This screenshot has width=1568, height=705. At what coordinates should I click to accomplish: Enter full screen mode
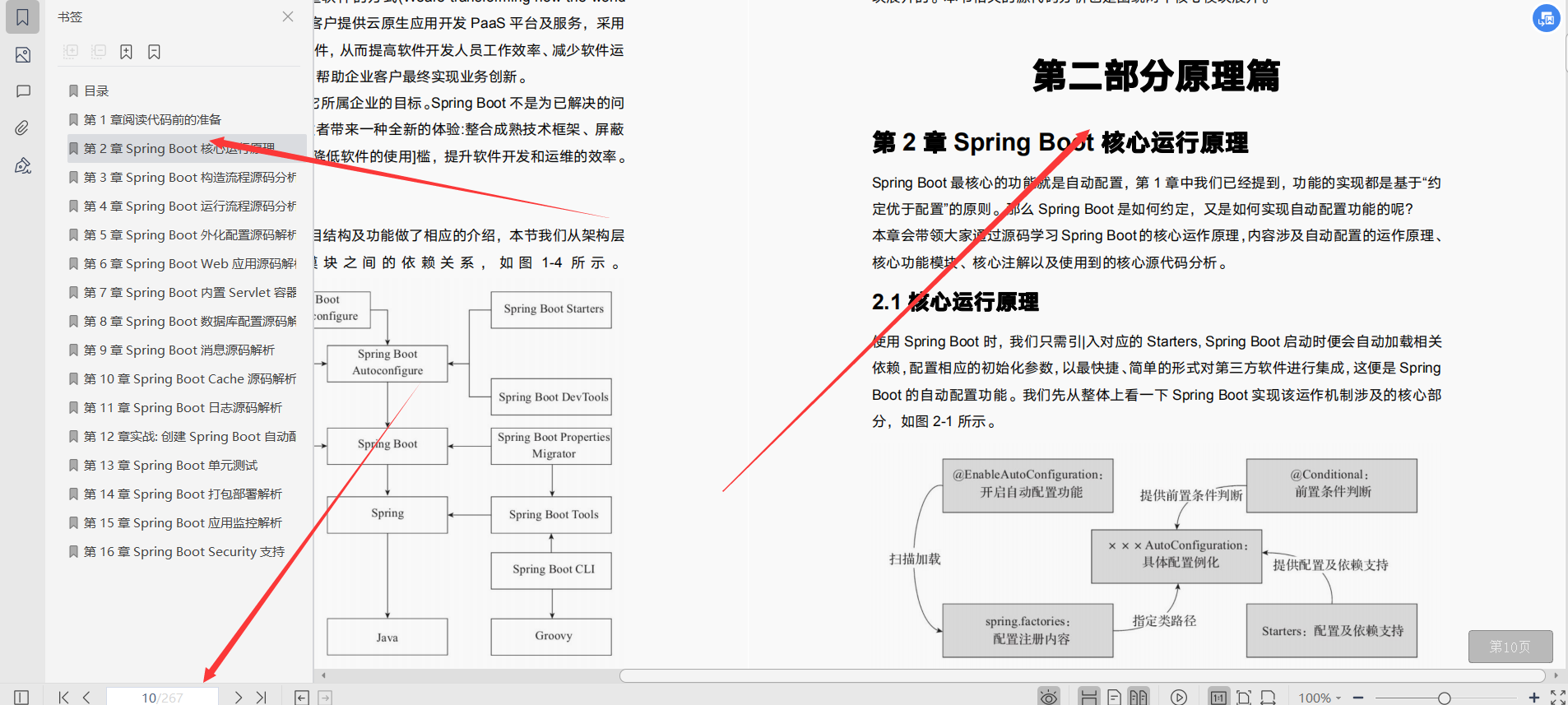[x=1557, y=698]
